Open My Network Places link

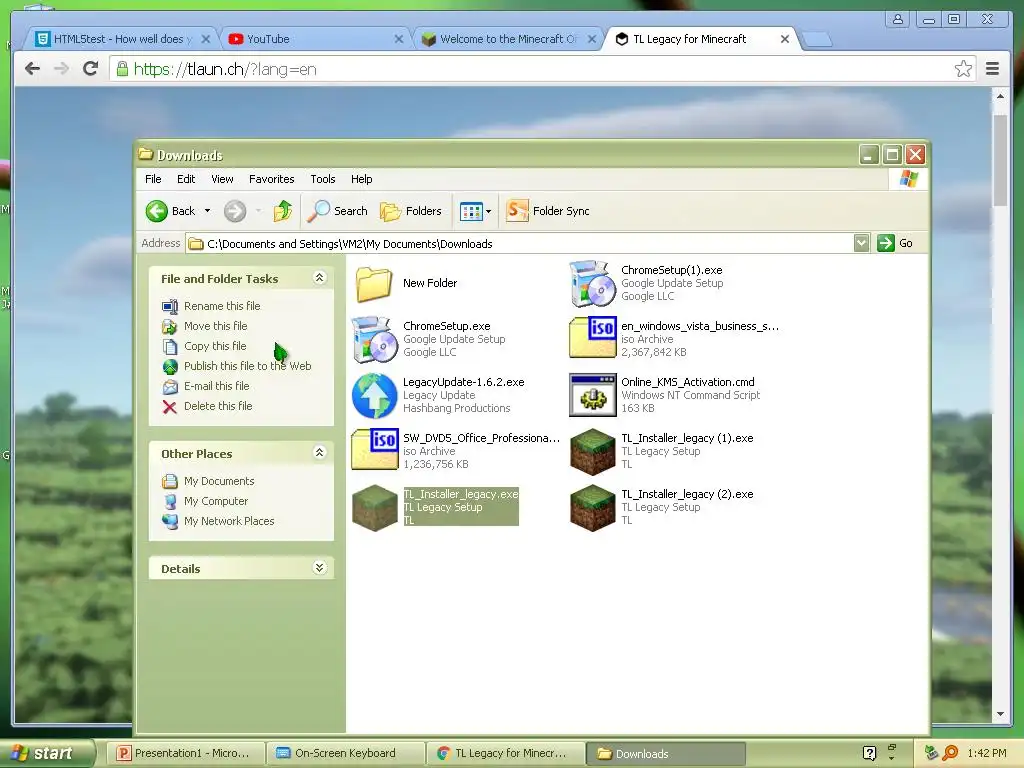[229, 521]
